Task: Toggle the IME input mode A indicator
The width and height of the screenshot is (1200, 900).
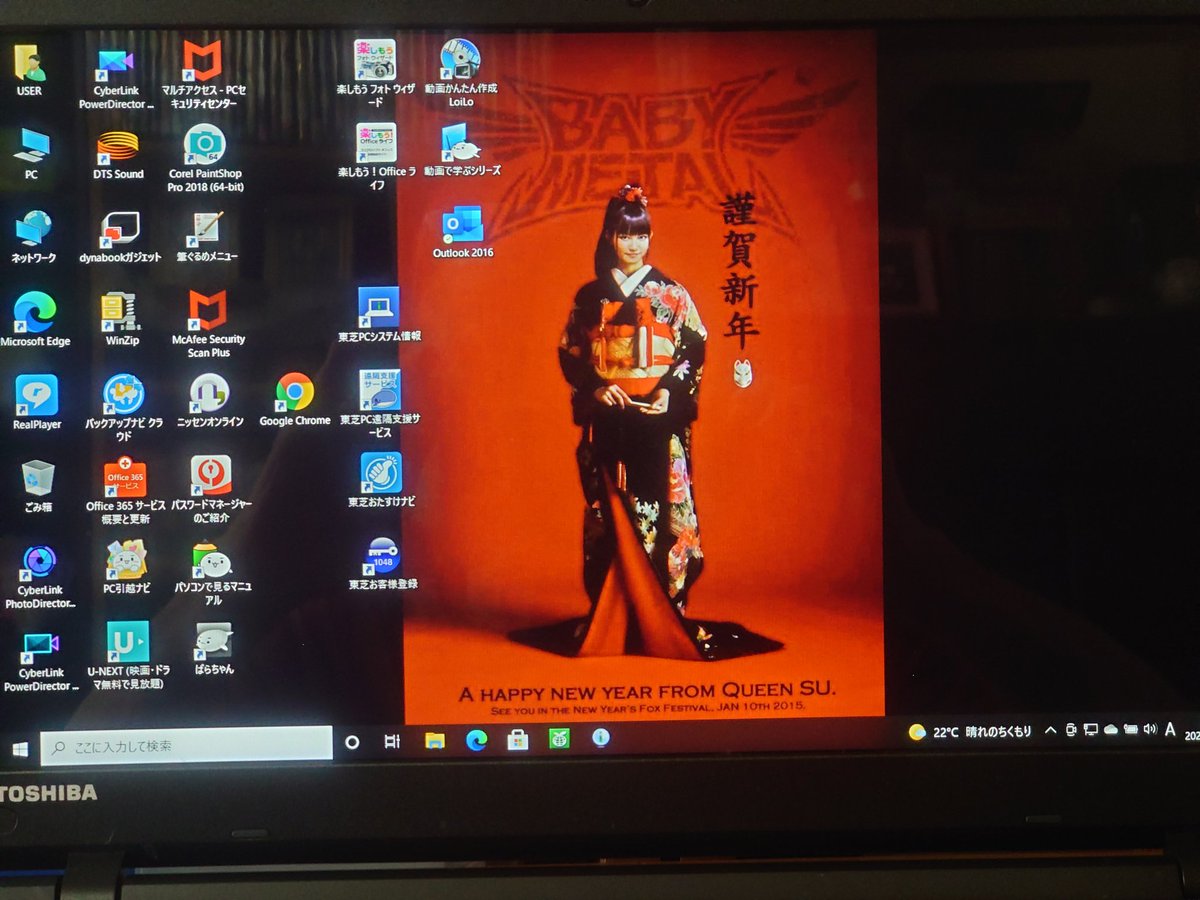Action: tap(1170, 729)
